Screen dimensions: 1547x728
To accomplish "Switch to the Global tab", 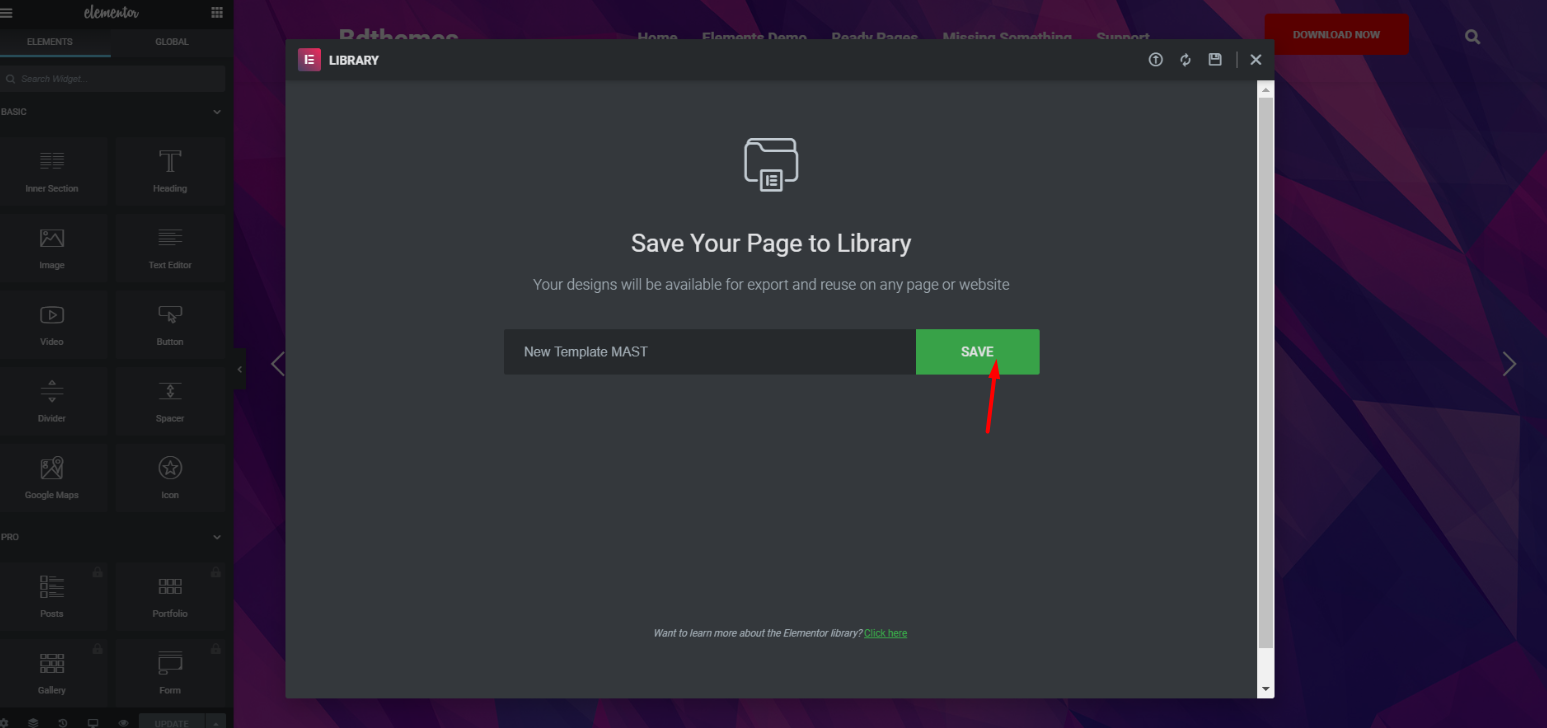I will [172, 42].
